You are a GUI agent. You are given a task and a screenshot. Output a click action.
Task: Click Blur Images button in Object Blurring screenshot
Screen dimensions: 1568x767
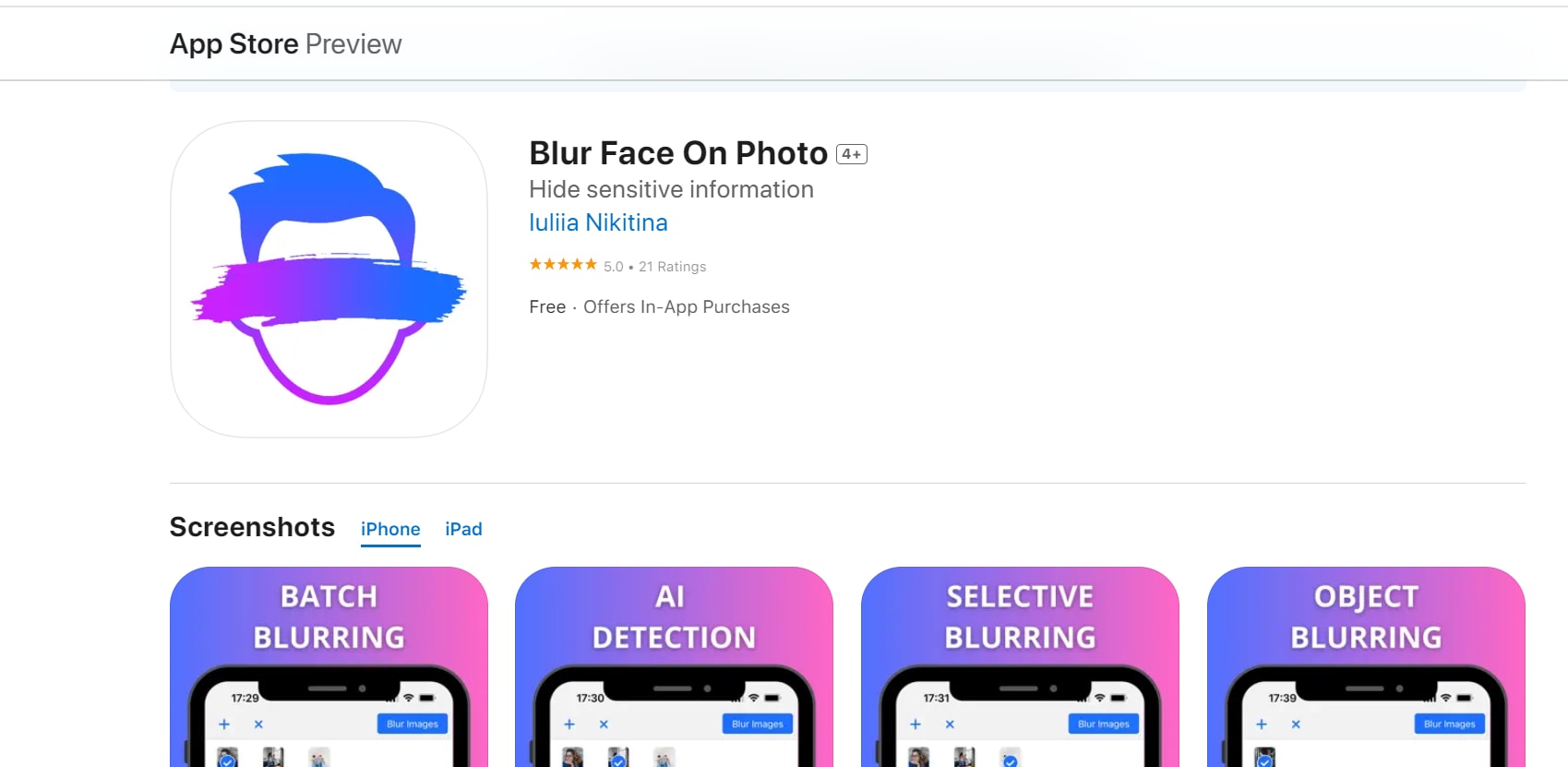click(1450, 724)
